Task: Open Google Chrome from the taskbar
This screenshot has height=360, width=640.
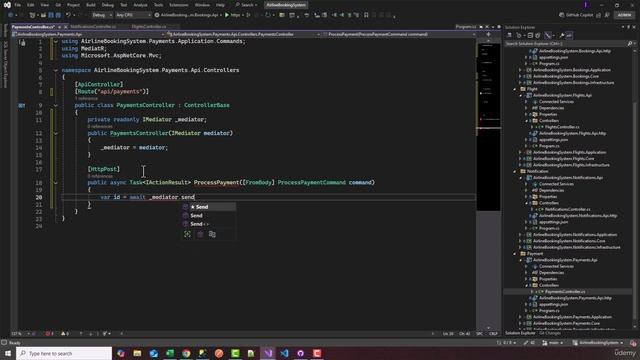Action: (186, 353)
